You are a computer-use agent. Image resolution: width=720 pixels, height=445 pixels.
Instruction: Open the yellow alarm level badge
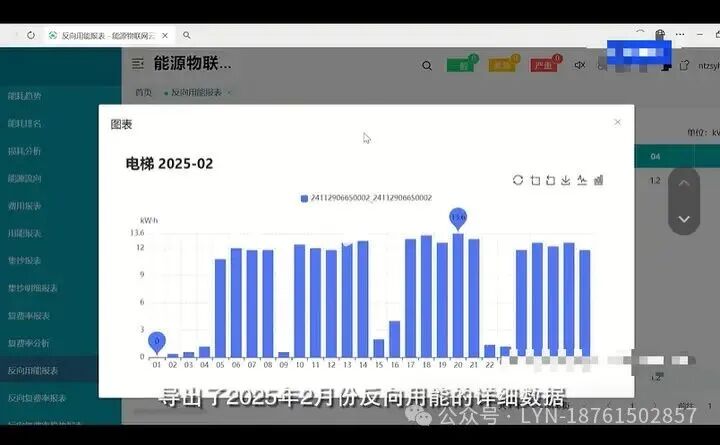(x=503, y=64)
